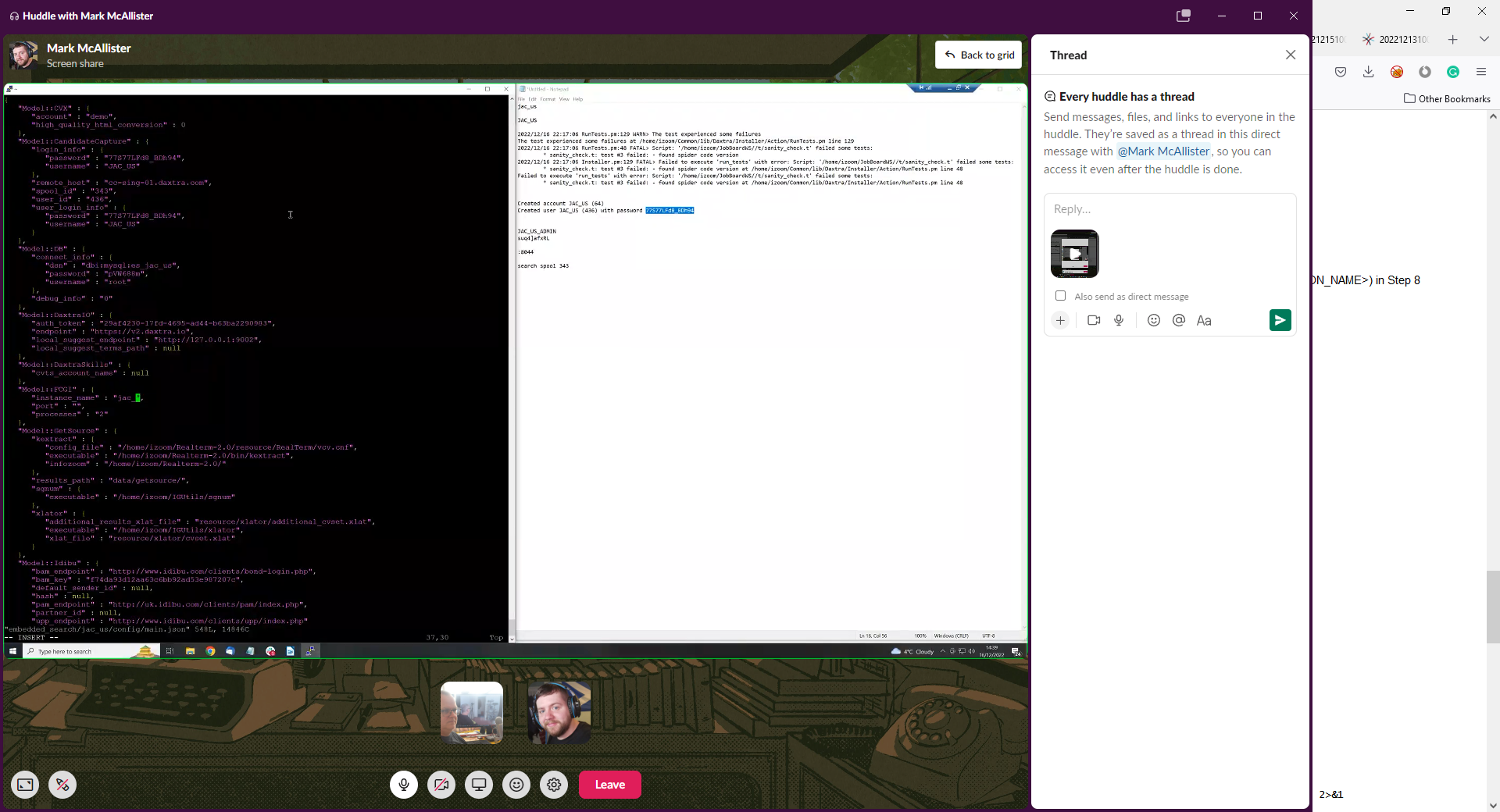The height and width of the screenshot is (812, 1500).
Task: Open the PuTTY icon on shared taskbar
Action: pyautogui.click(x=310, y=651)
